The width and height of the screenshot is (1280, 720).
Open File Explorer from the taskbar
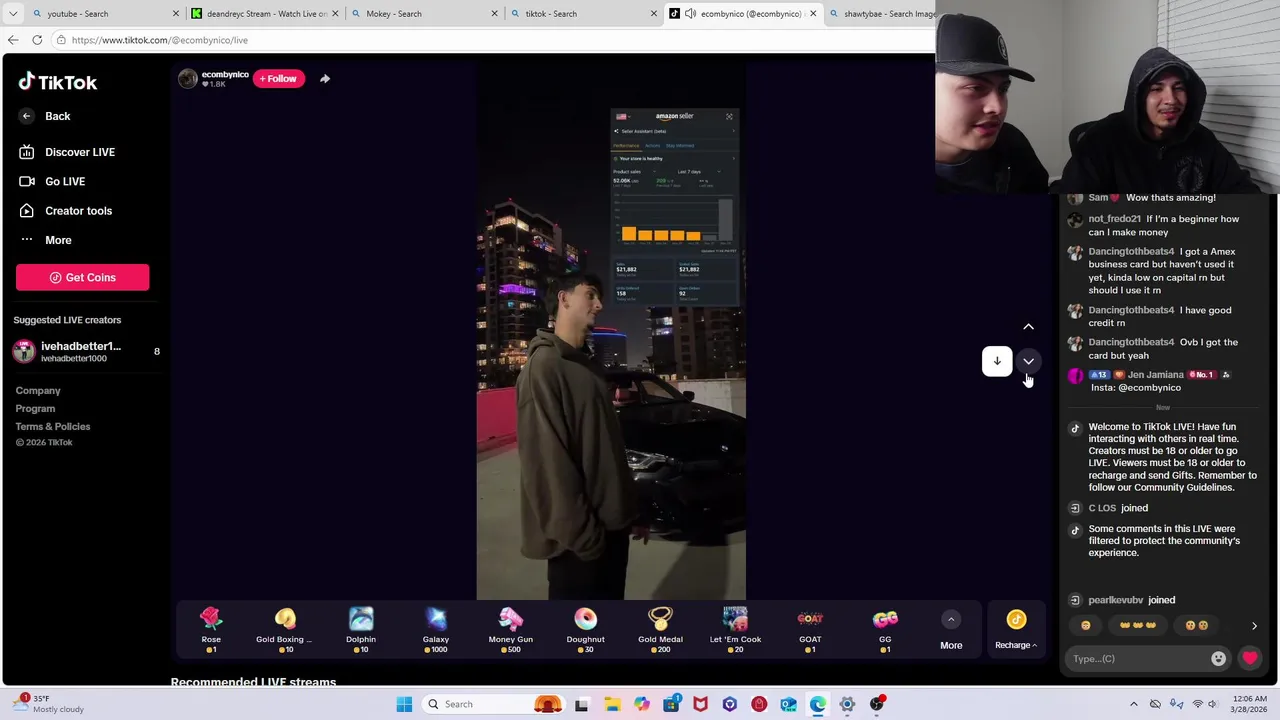(x=612, y=704)
